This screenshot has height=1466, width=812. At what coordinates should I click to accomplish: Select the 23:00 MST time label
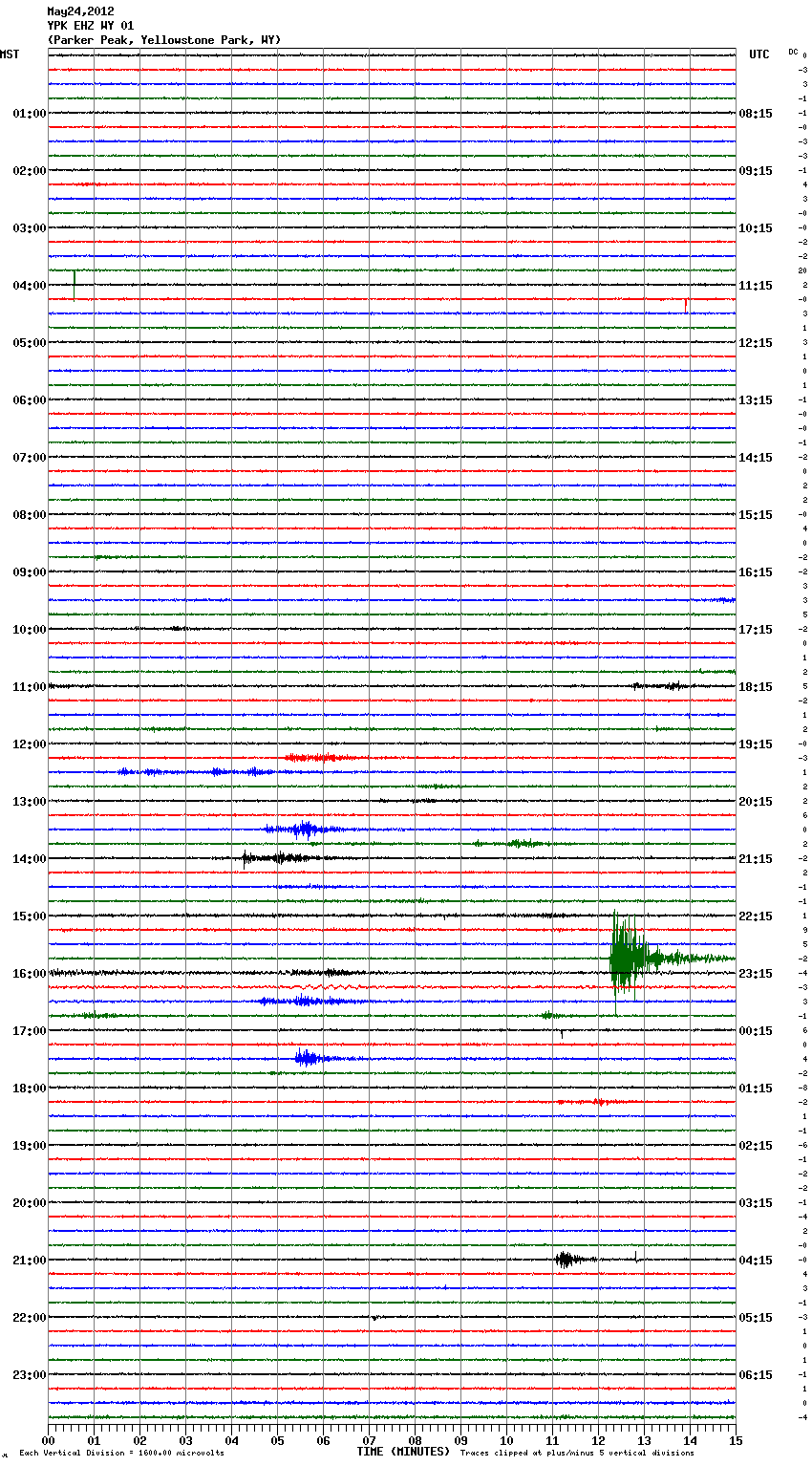(29, 1375)
